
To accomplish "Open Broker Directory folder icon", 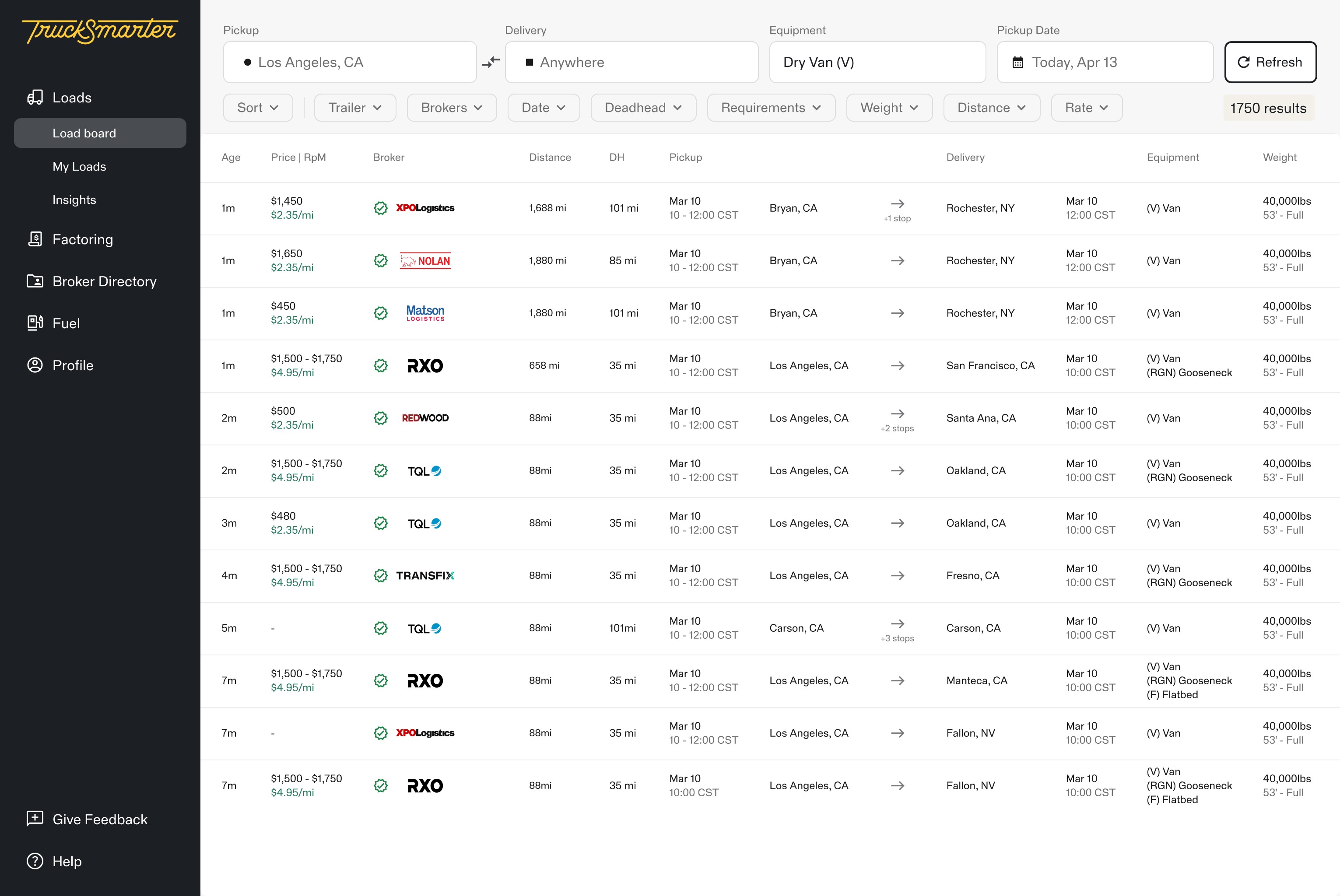I will (35, 281).
